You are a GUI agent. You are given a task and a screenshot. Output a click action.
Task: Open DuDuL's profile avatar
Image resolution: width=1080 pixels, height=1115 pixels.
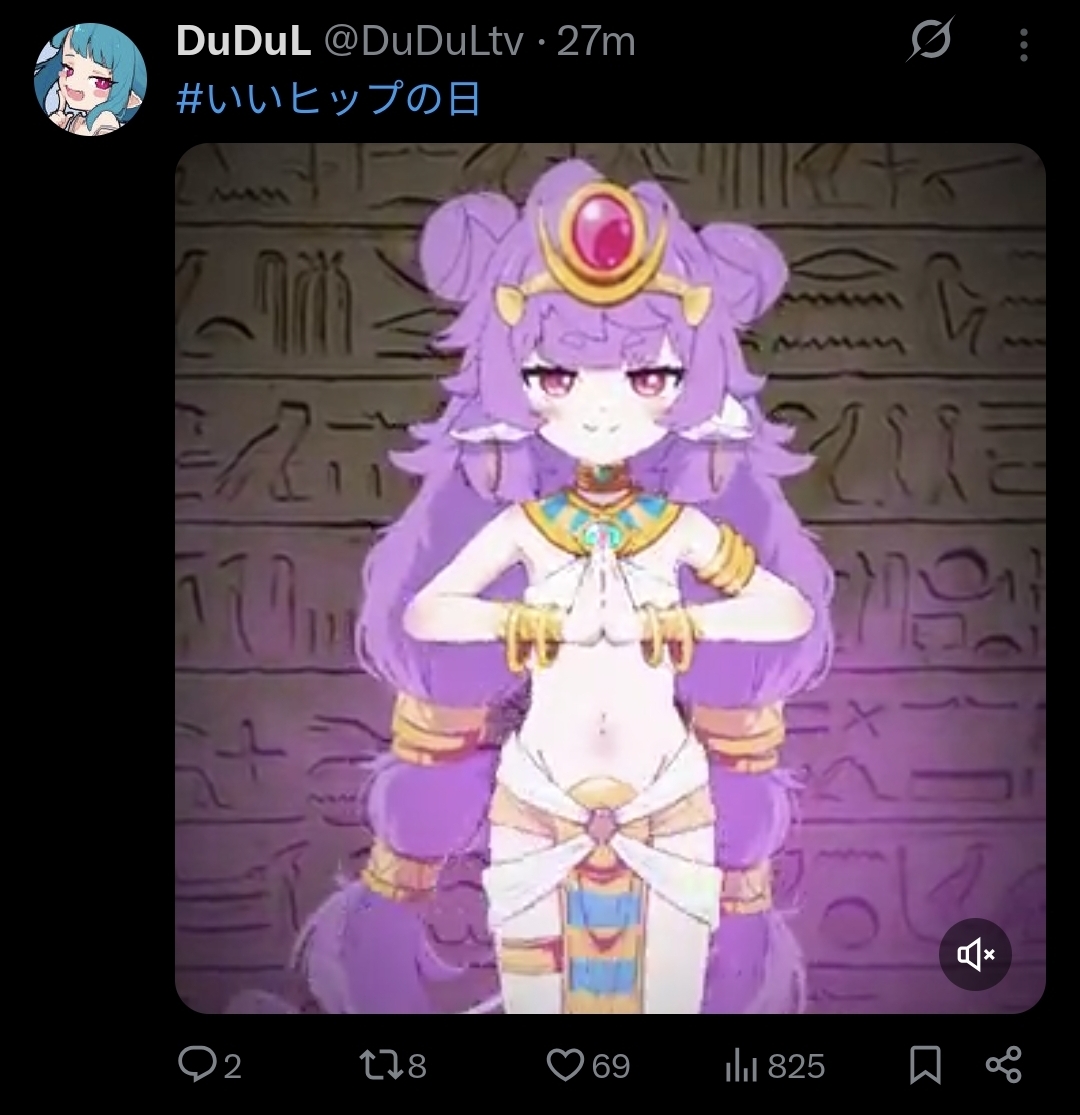[x=90, y=79]
